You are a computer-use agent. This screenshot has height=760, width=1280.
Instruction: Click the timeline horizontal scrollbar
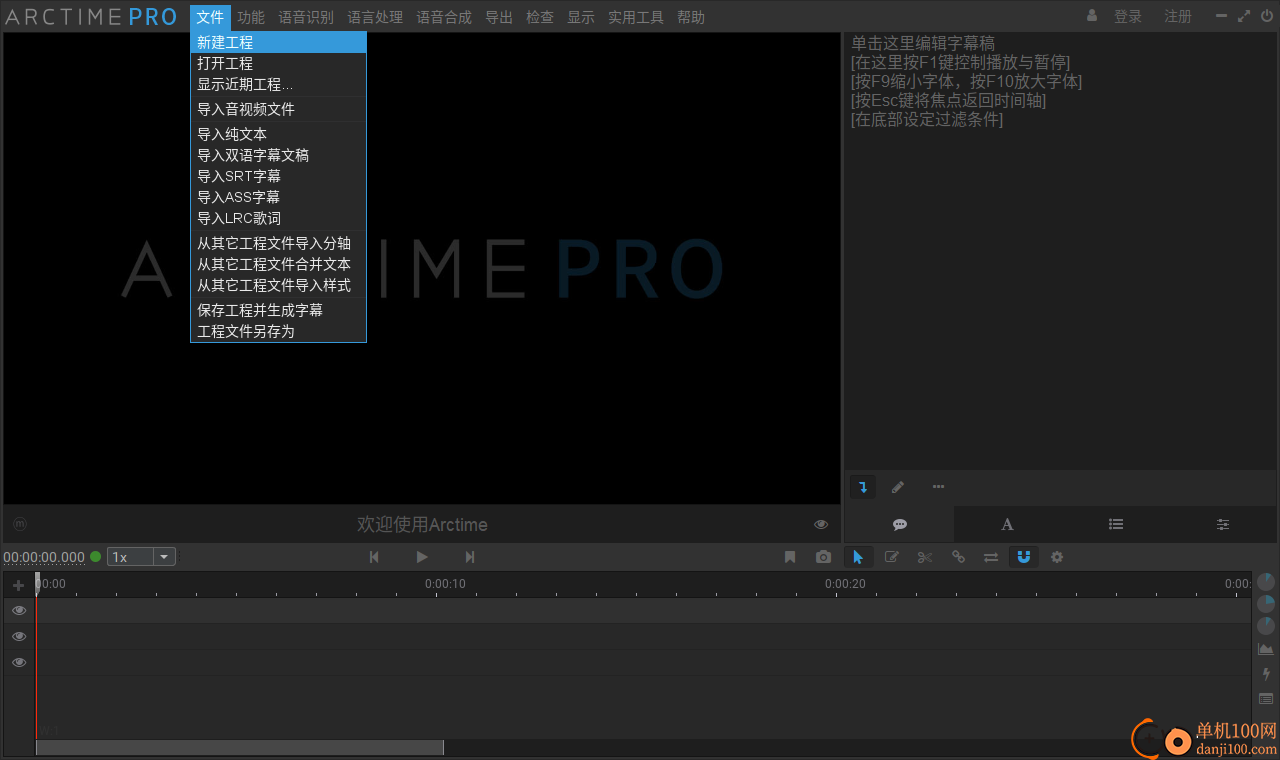(x=240, y=747)
